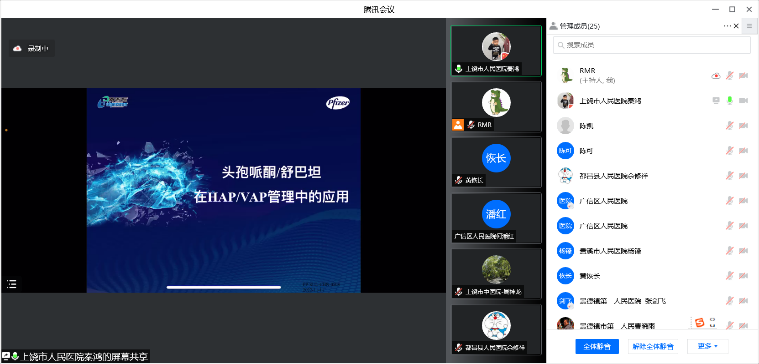This screenshot has width=759, height=364.
Task: Click muted mic icon on Doraemon video tile
Action: (x=458, y=348)
